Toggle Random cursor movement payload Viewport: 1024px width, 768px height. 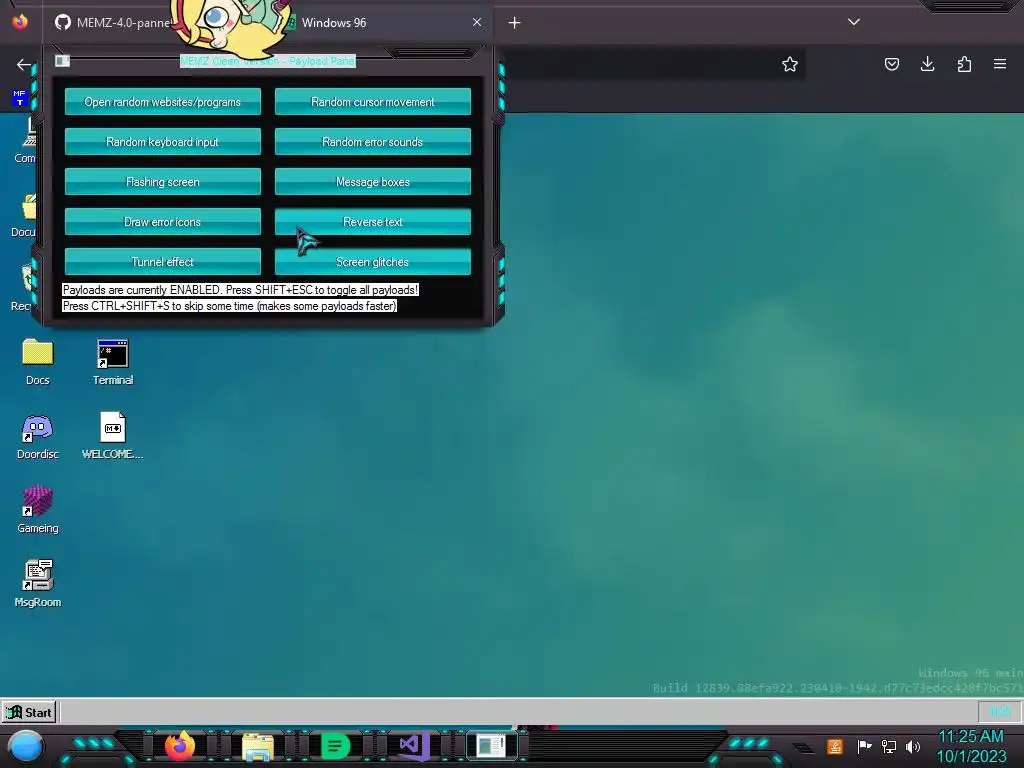point(372,102)
